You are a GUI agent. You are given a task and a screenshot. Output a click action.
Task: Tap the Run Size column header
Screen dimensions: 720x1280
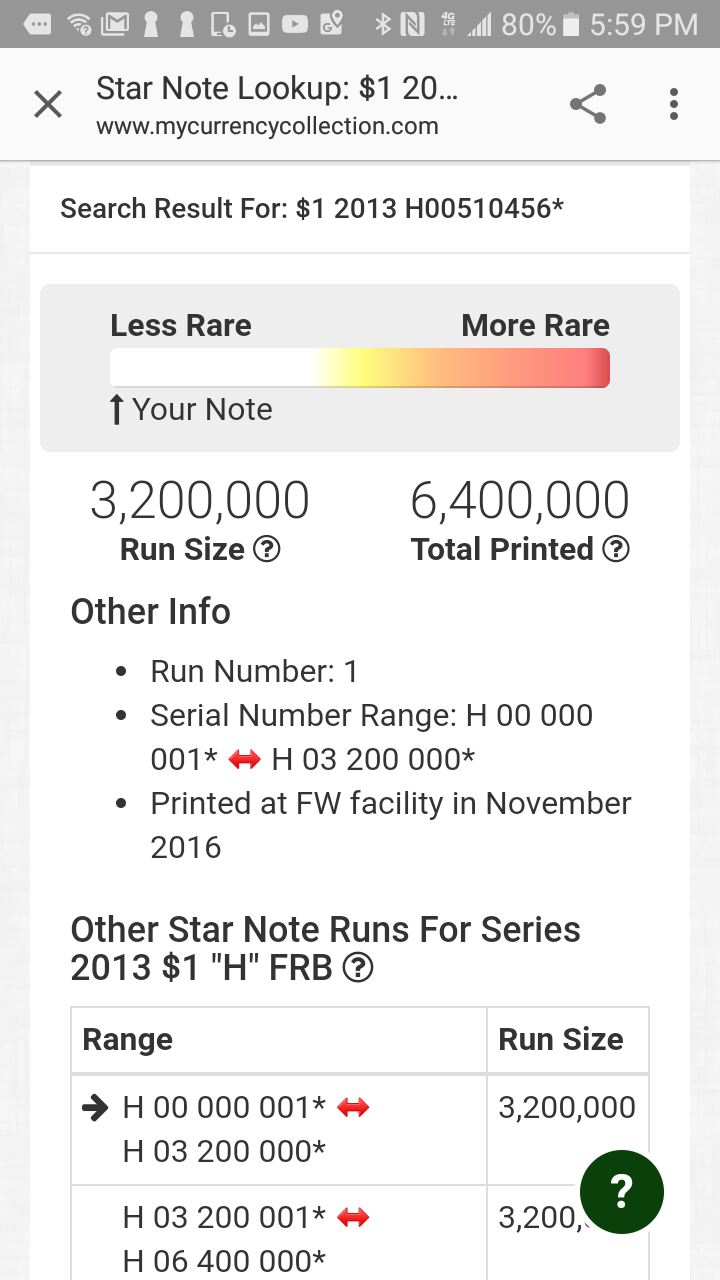561,1039
